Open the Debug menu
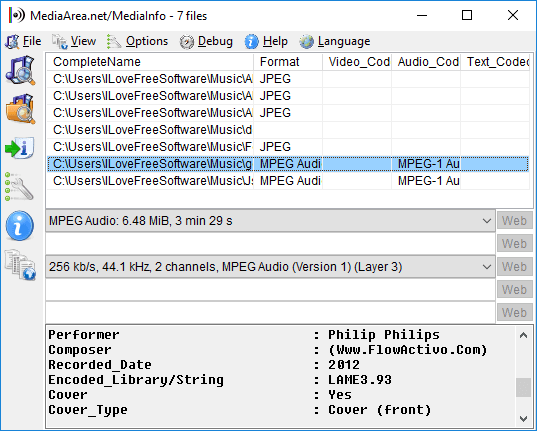The width and height of the screenshot is (537, 431). (215, 41)
